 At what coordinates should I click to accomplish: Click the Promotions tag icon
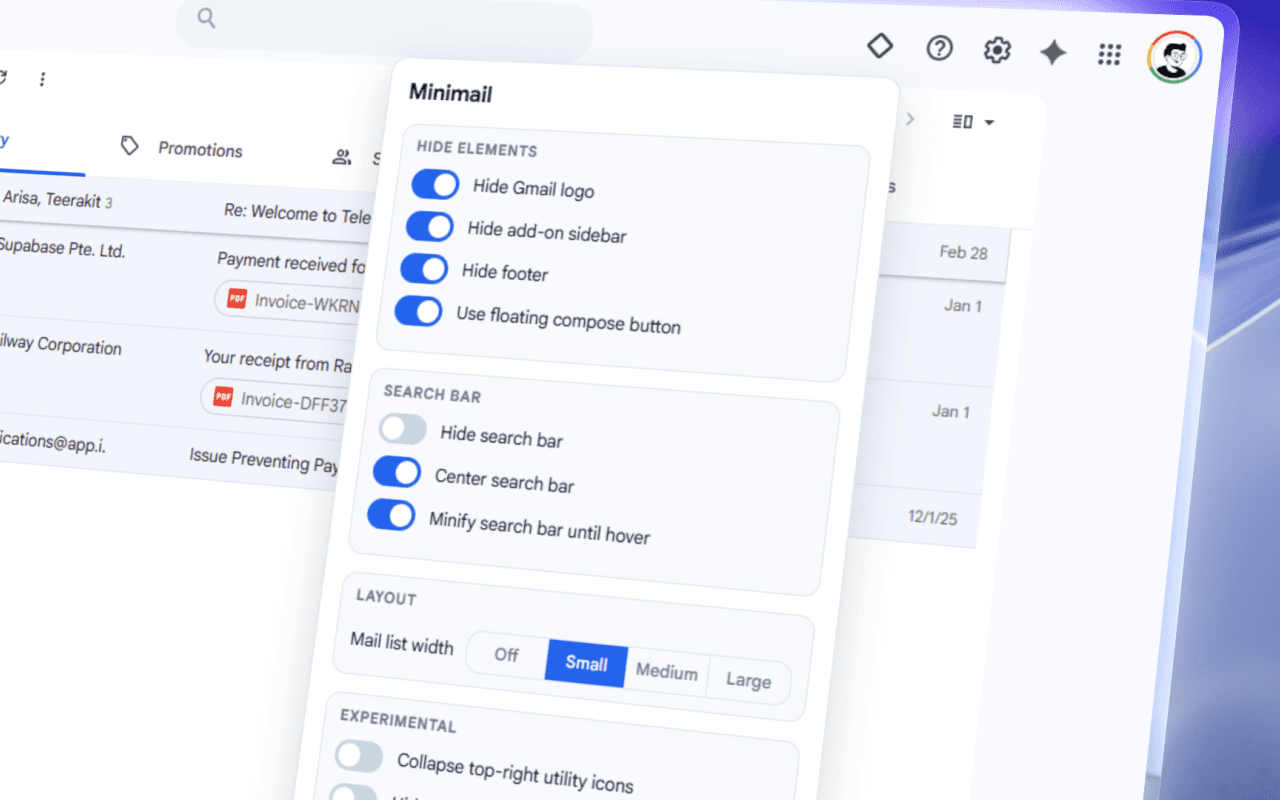pos(129,146)
